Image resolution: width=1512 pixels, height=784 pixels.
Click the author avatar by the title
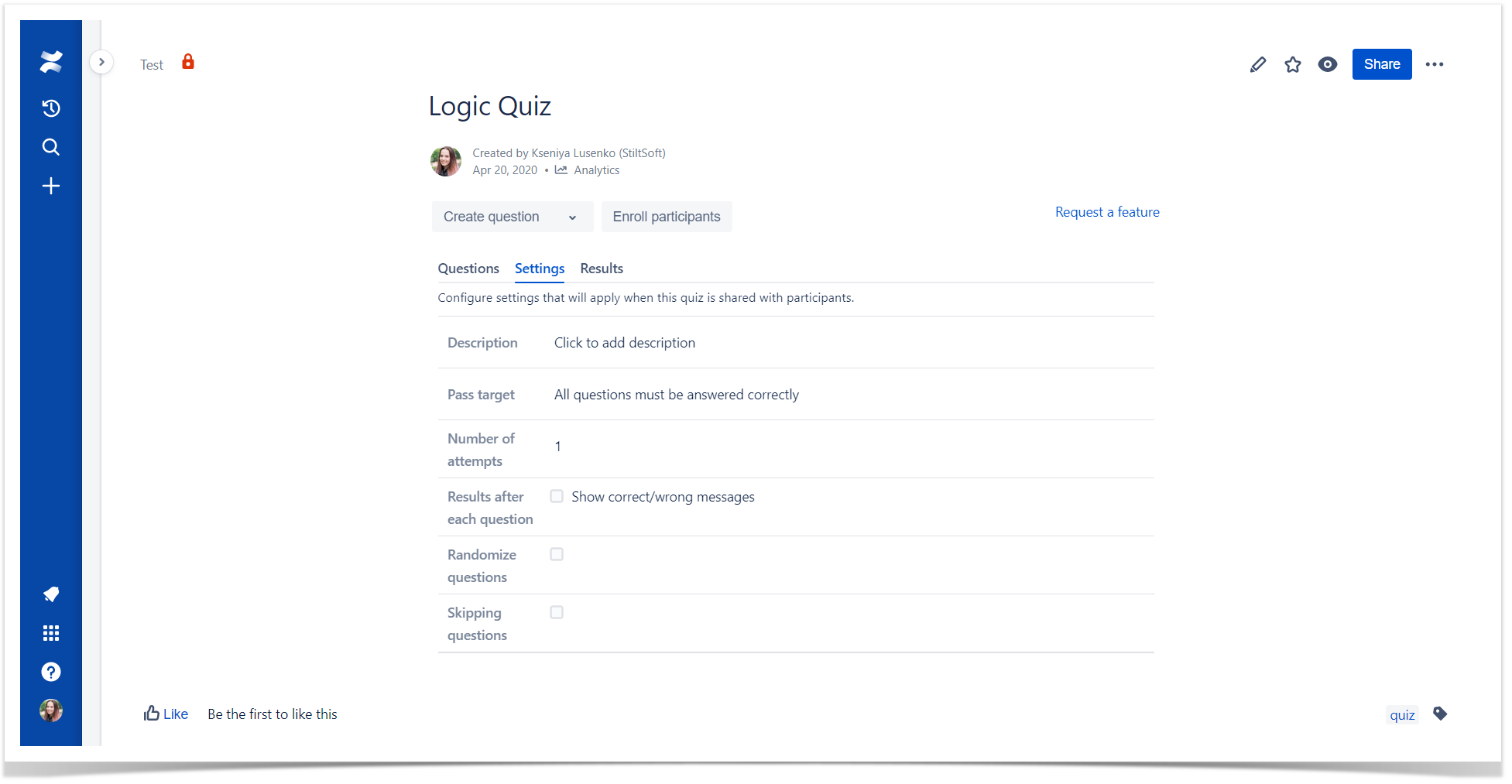click(446, 161)
